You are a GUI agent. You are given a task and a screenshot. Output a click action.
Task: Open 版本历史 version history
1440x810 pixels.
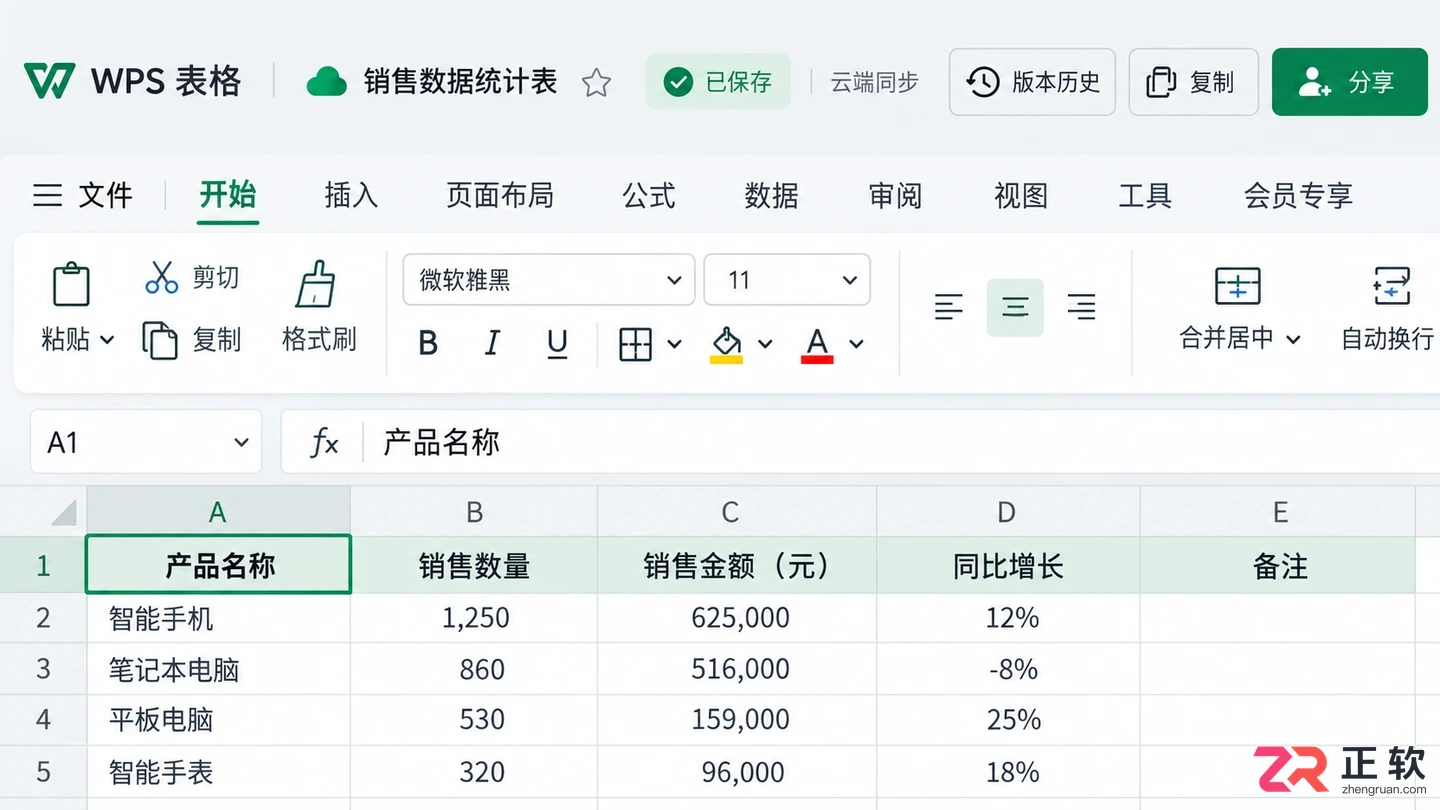pos(1032,82)
